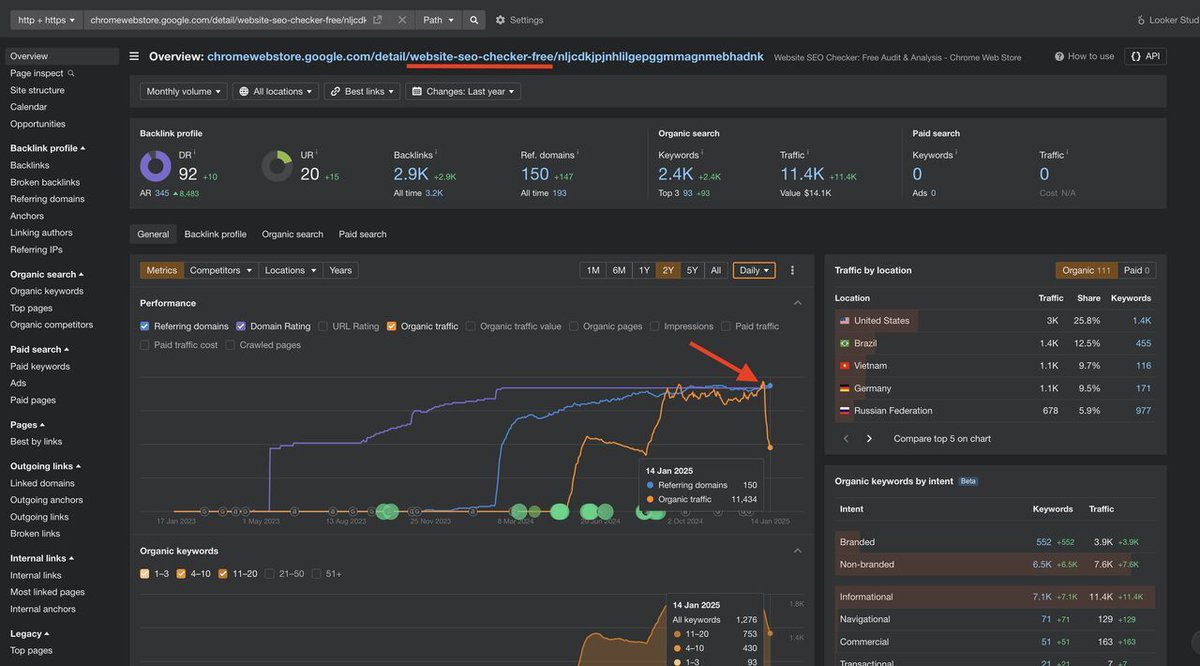Switch to Organic search tab
Image resolution: width=1200 pixels, height=666 pixels.
point(292,234)
